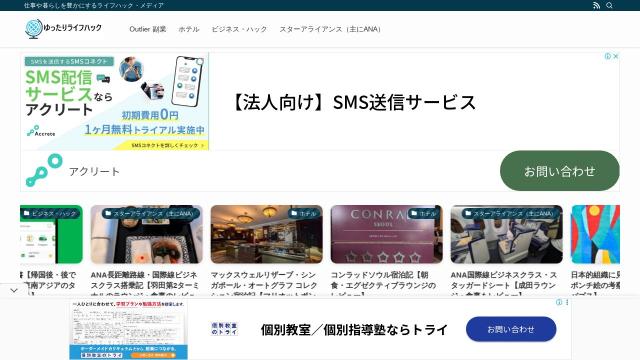
Task: Close the SMS banner ad
Action: pyautogui.click(x=616, y=56)
